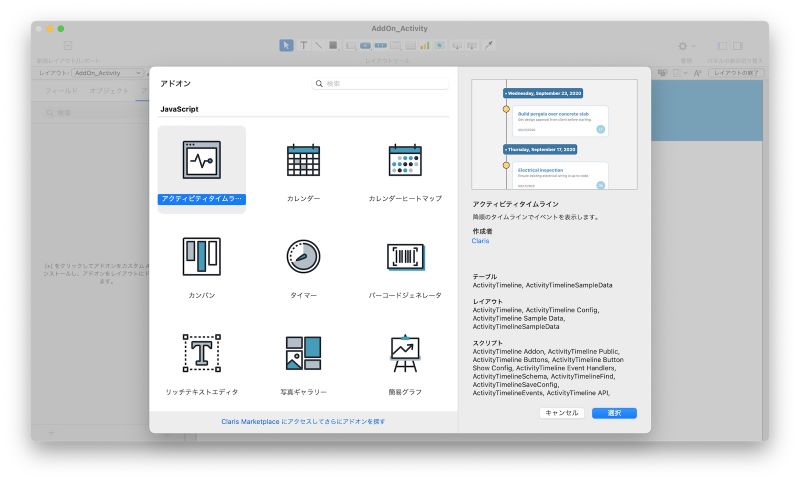Screen dimensions: 800x482
Task: Open the gear settings icon in toolbar
Action: pos(683,46)
